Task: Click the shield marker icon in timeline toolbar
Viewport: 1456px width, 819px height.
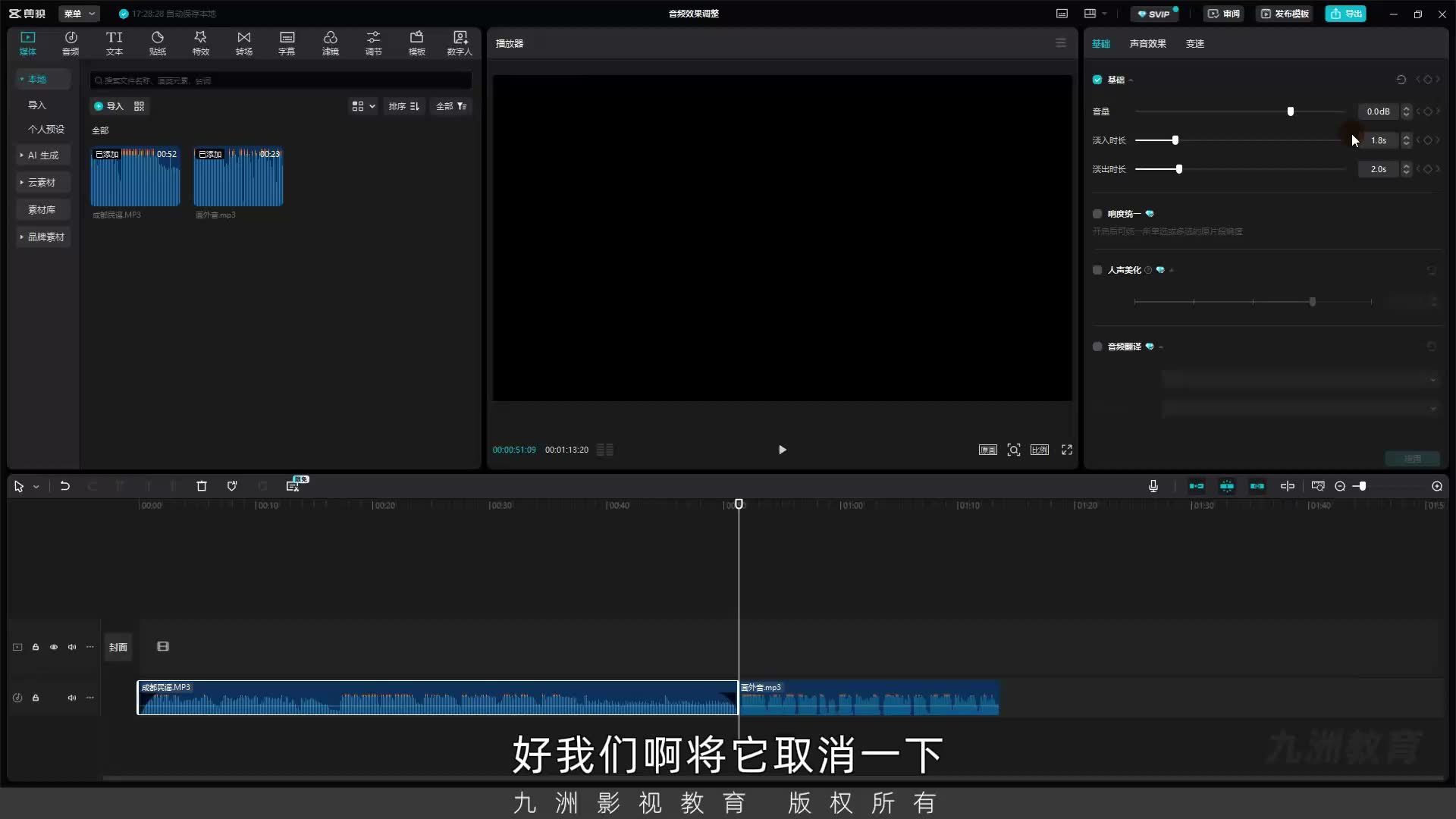Action: tap(232, 486)
